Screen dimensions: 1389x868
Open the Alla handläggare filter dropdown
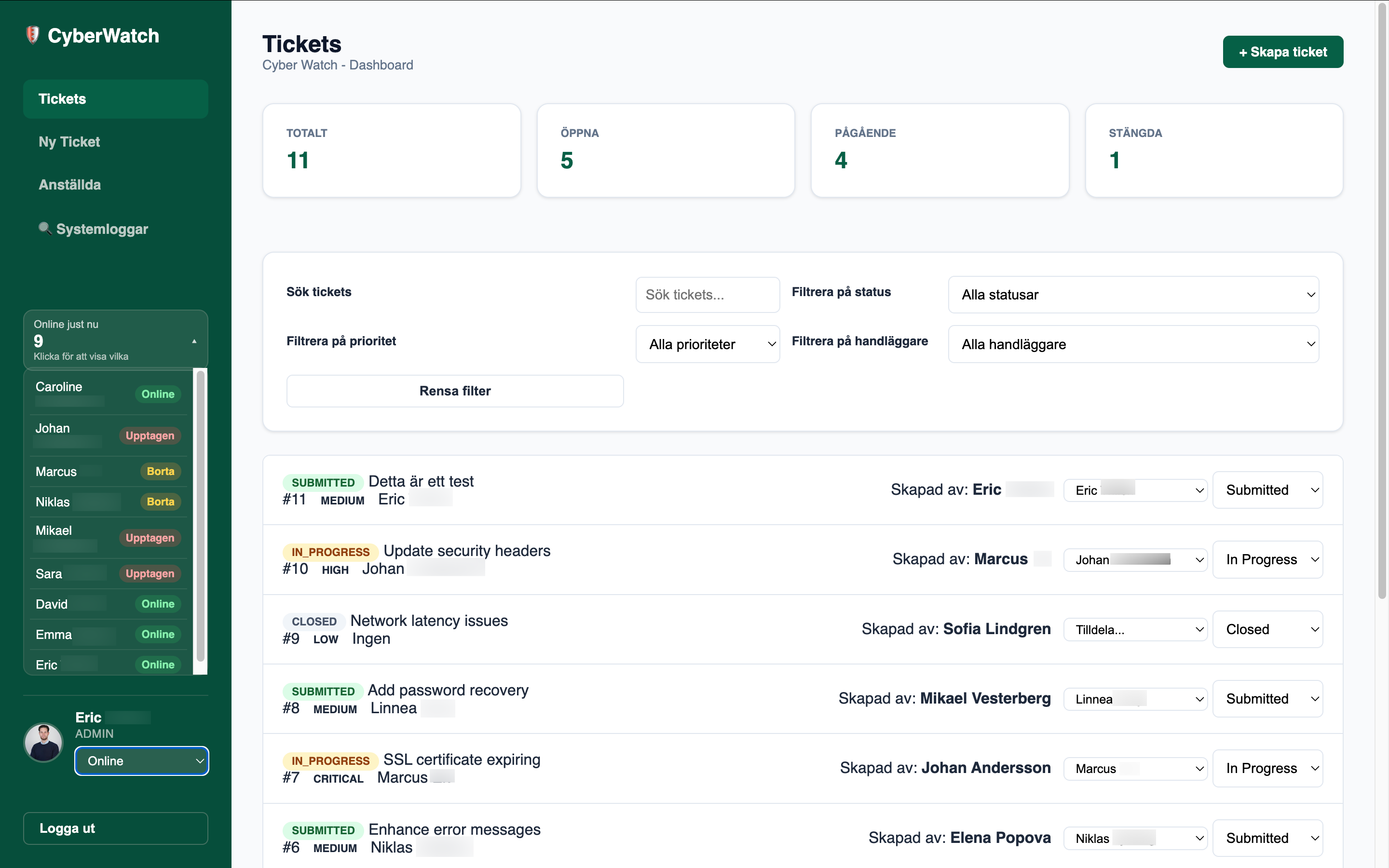(x=1133, y=344)
